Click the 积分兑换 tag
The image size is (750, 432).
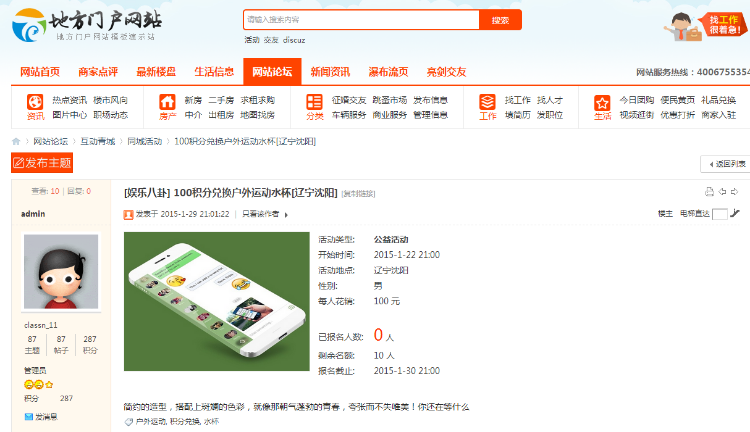[x=185, y=421]
